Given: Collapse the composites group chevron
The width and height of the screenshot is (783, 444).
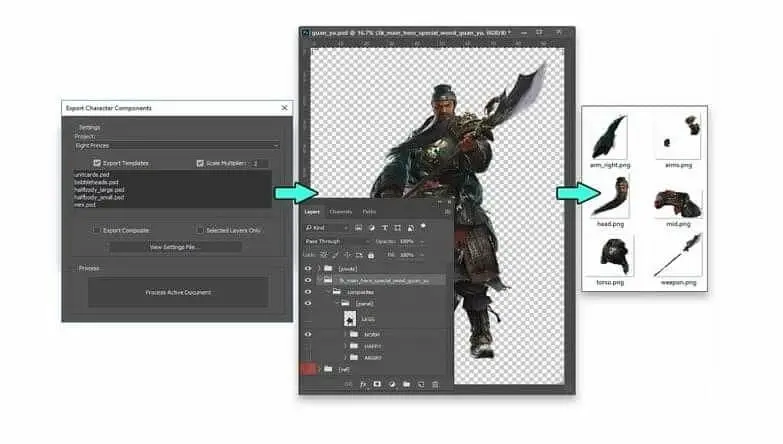Looking at the screenshot, I should 329,292.
